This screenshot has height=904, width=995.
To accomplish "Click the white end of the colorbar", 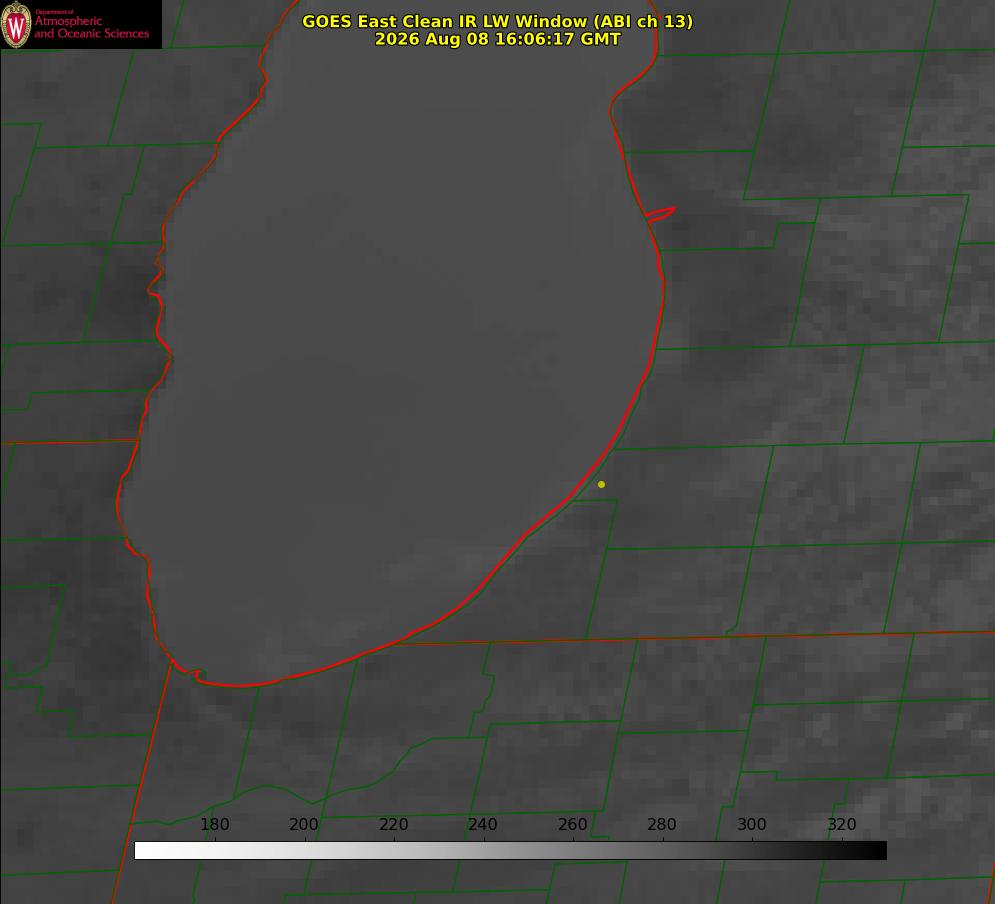I will tap(143, 851).
